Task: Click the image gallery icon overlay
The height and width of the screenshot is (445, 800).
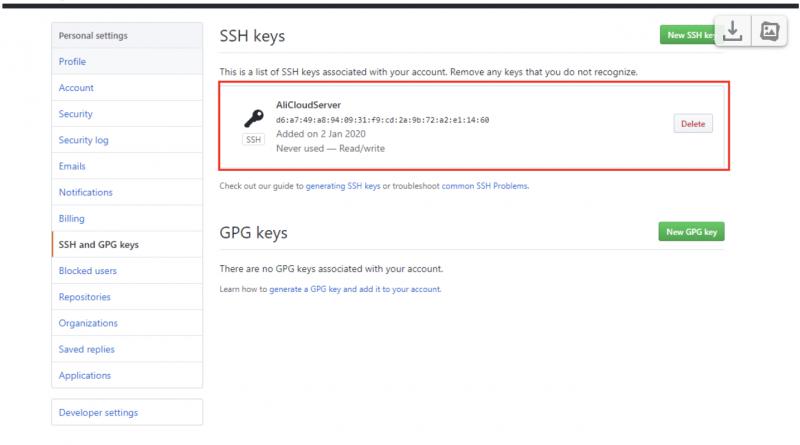Action: 769,31
